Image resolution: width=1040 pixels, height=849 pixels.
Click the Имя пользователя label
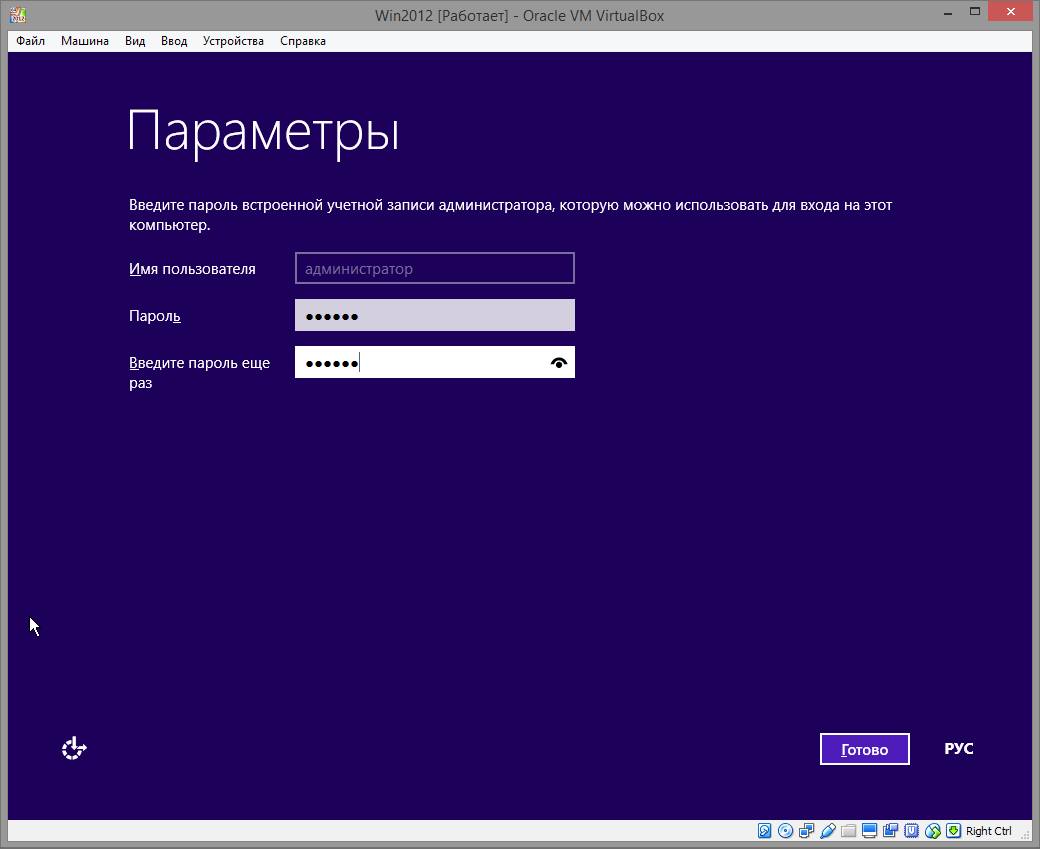(x=192, y=269)
